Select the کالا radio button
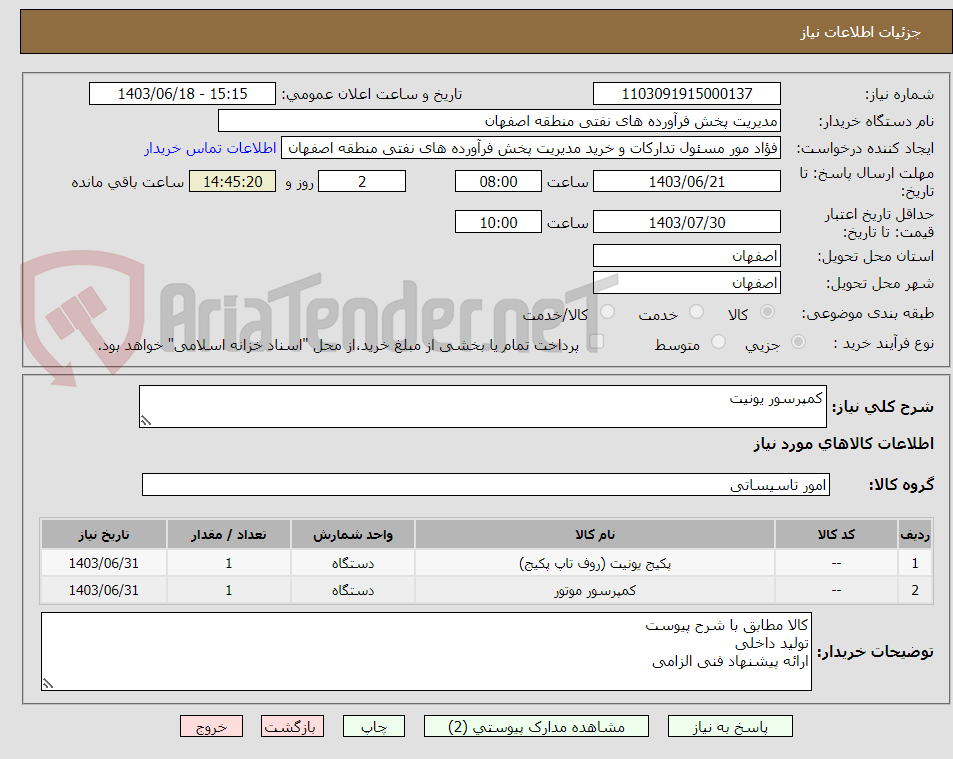 click(x=768, y=312)
